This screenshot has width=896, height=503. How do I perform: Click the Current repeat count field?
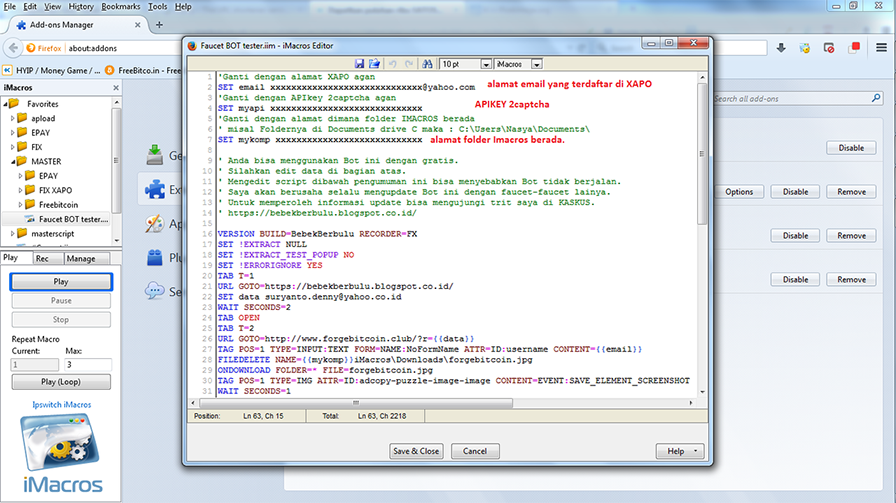pyautogui.click(x=35, y=364)
